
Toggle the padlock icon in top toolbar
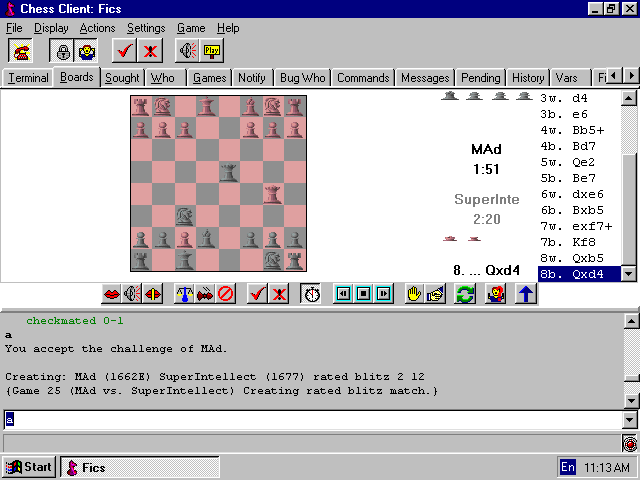click(x=62, y=51)
